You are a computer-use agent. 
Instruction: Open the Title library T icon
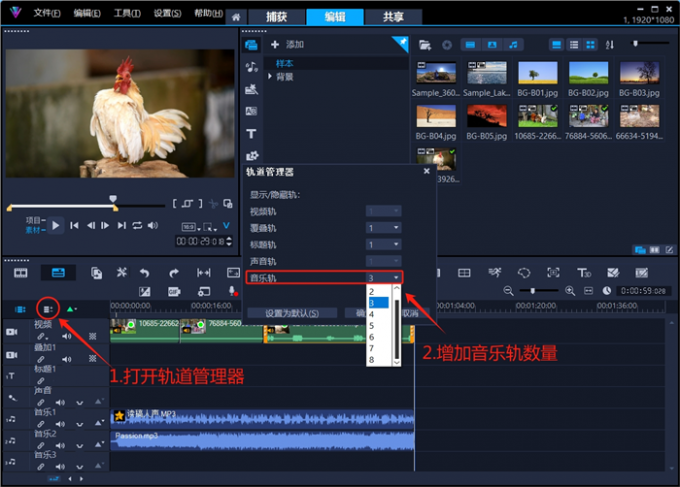click(x=251, y=134)
